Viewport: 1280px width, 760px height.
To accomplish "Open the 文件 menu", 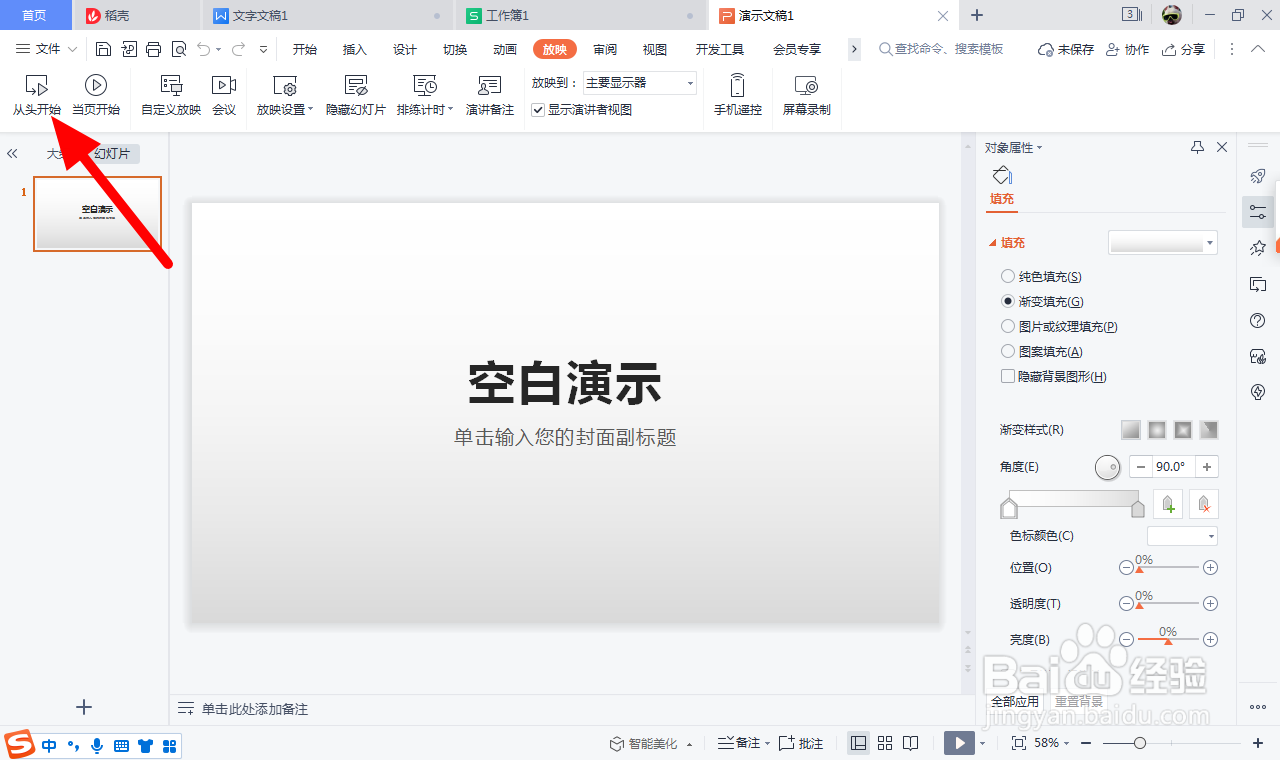I will pyautogui.click(x=46, y=48).
